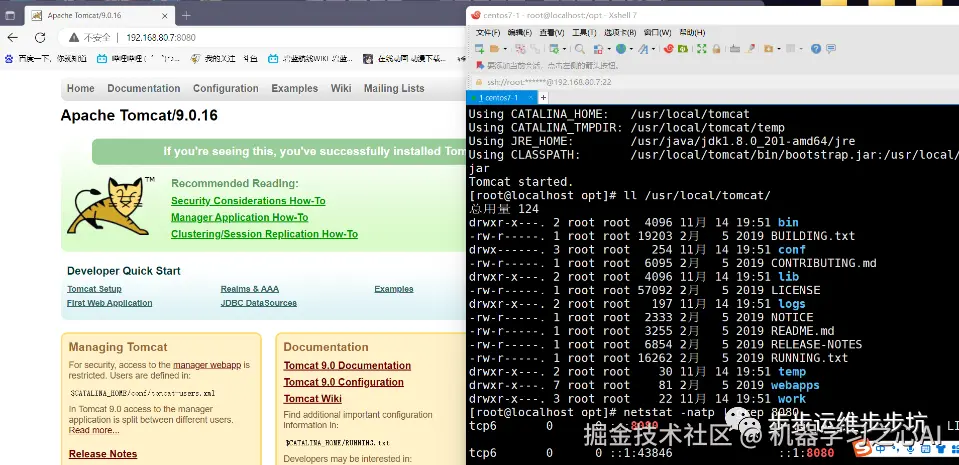Expand the font icon's dropdown arrow
Image resolution: width=959 pixels, height=465 pixels.
pyautogui.click(x=654, y=49)
